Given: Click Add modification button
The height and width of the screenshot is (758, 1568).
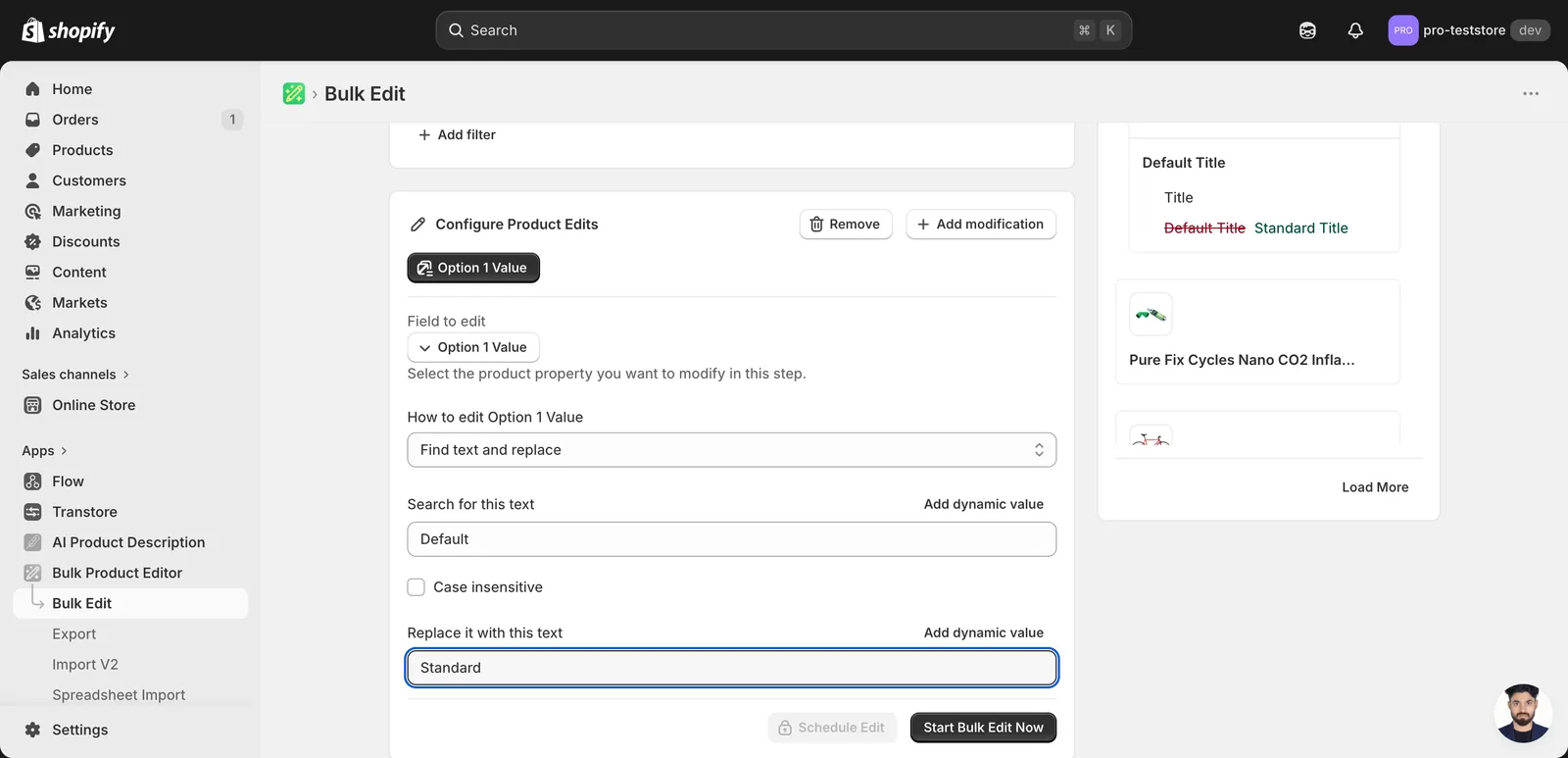Looking at the screenshot, I should click(981, 225).
